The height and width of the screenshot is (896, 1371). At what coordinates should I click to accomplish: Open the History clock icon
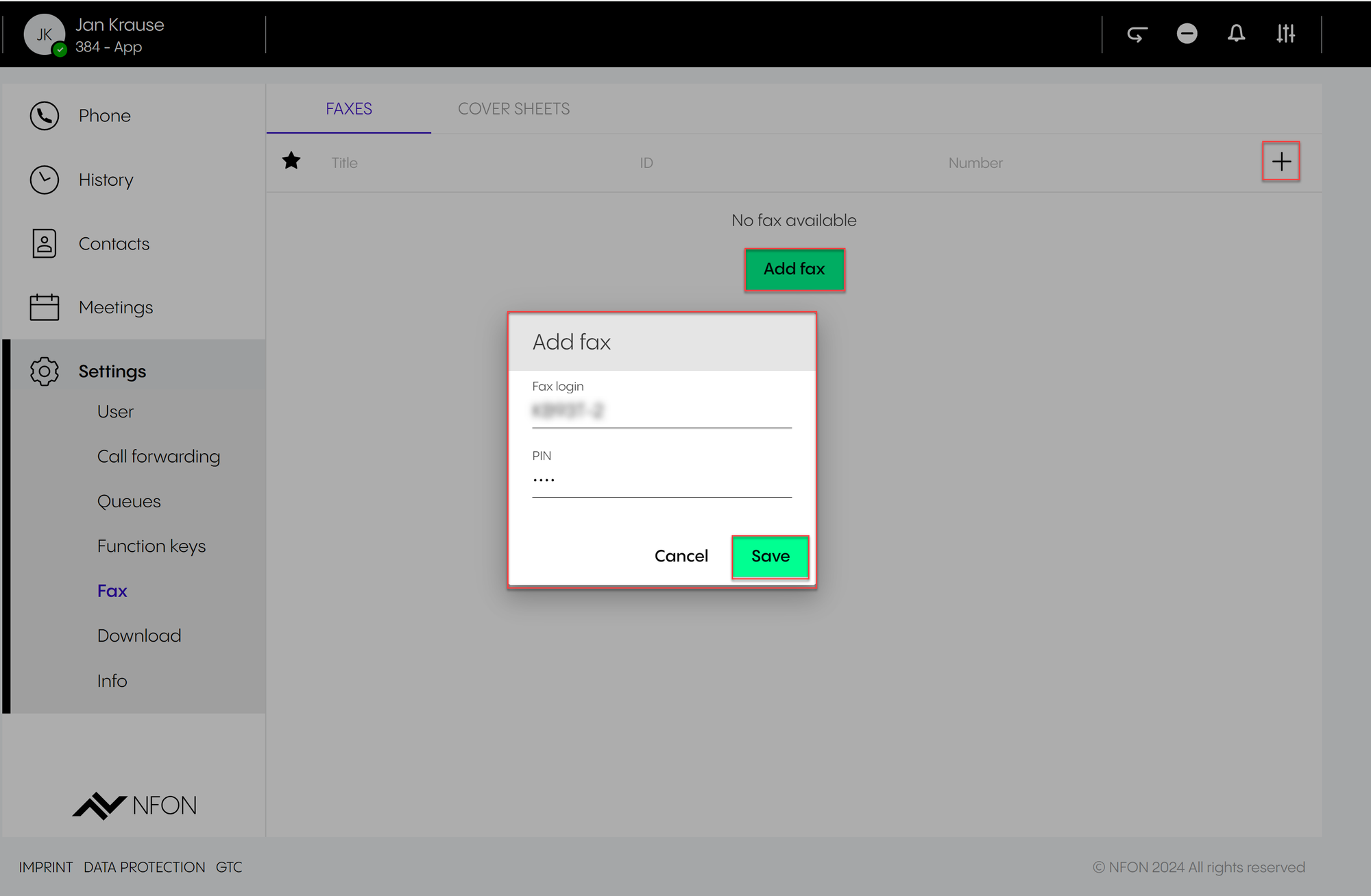[x=45, y=180]
